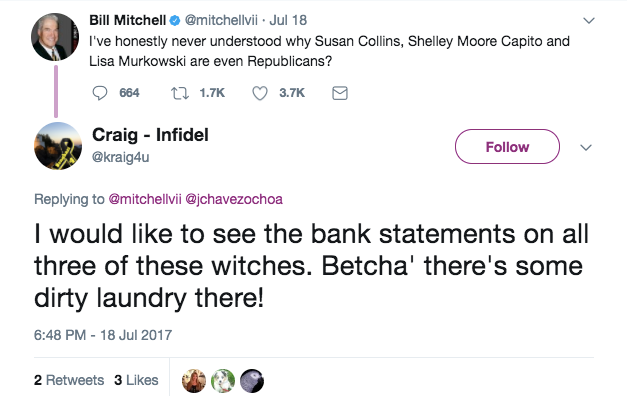Click the reply speech bubble icon
This screenshot has width=627, height=396.
pos(100,93)
